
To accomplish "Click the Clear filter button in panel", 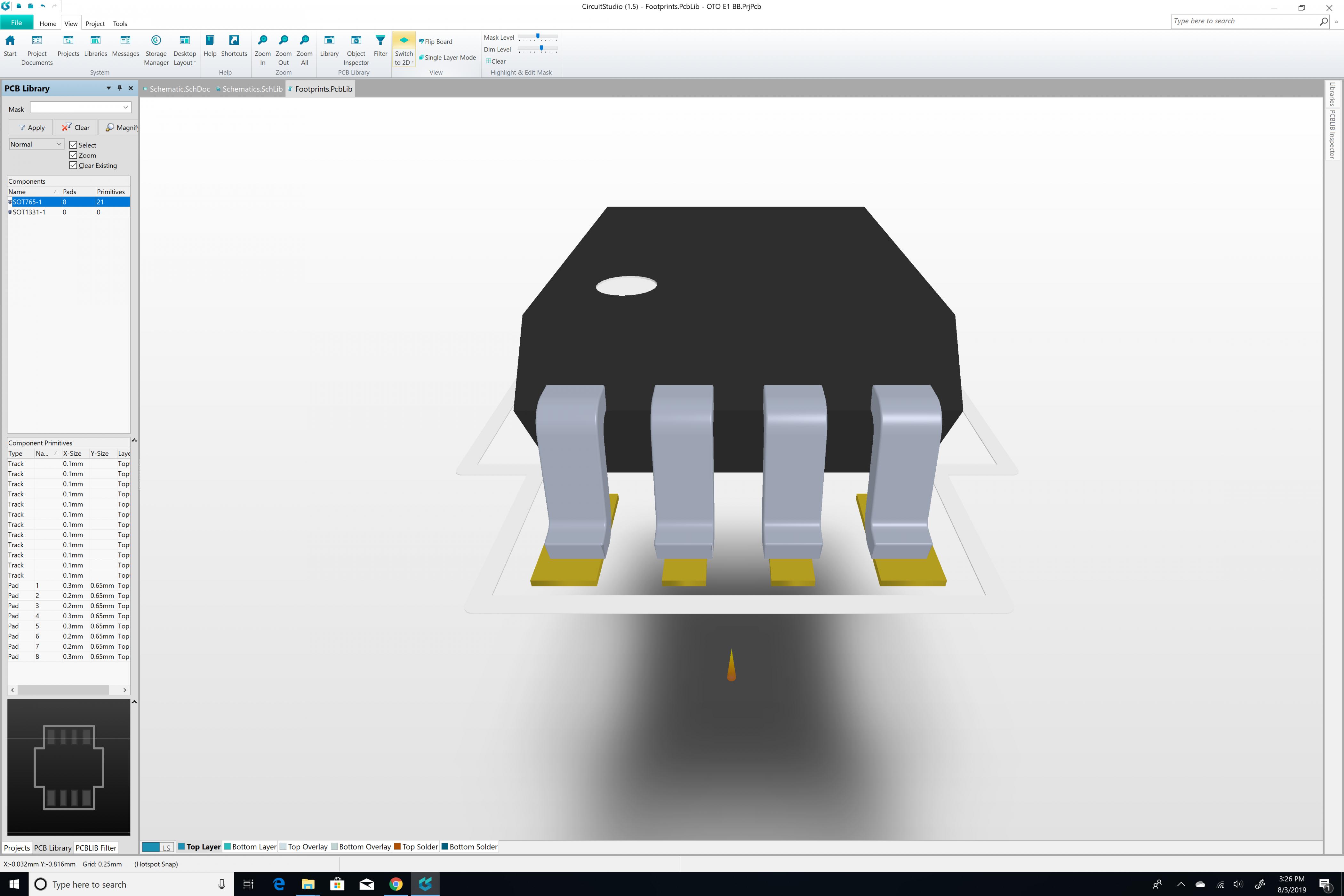I will [76, 127].
